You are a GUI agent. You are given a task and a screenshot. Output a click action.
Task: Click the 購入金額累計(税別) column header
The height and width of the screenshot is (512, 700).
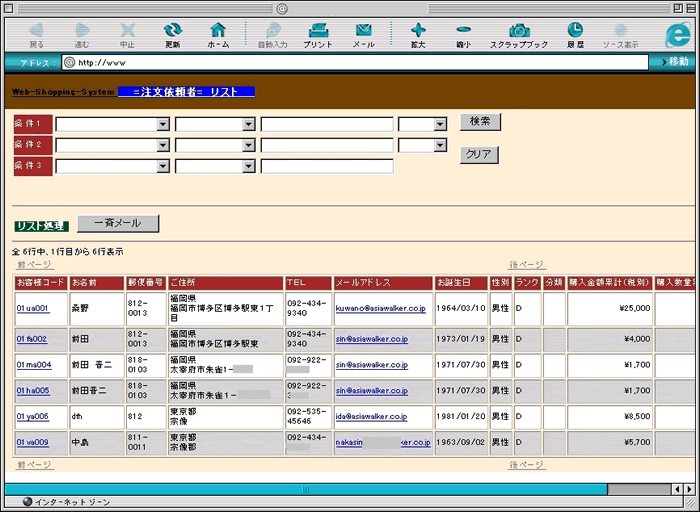tap(609, 283)
